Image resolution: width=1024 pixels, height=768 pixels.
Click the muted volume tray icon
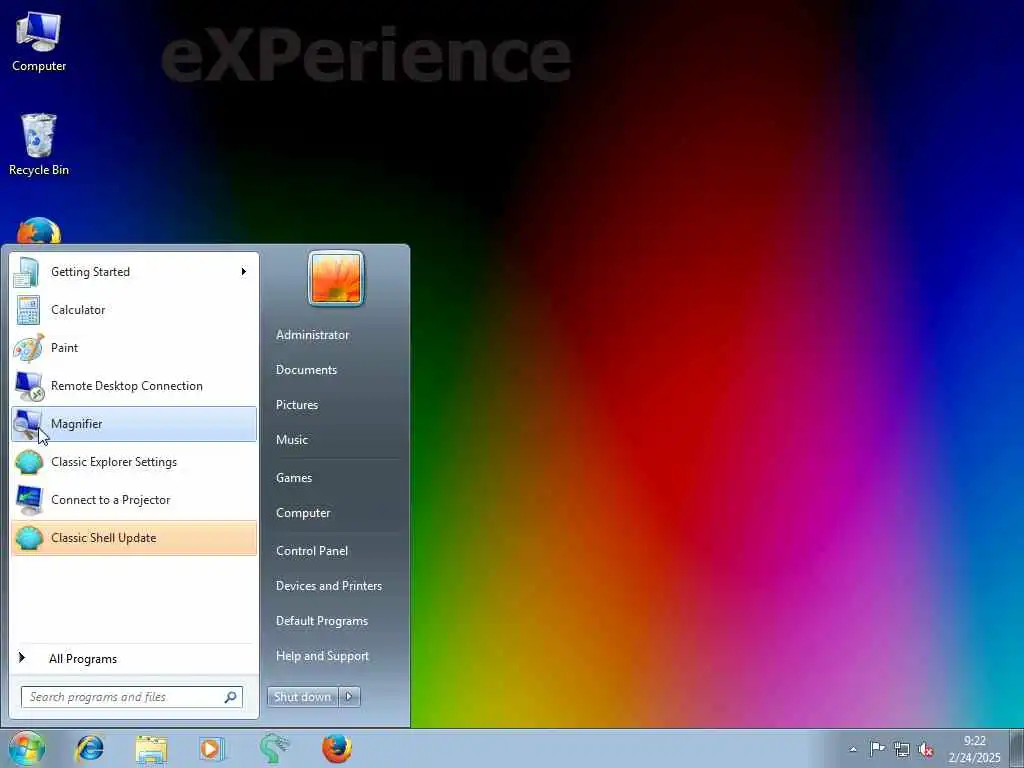pos(926,749)
